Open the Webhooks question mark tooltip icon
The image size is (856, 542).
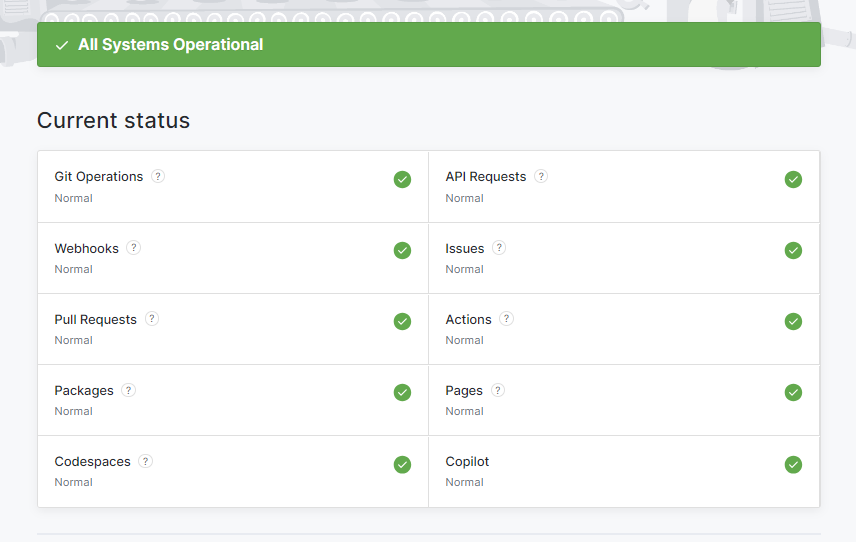134,248
